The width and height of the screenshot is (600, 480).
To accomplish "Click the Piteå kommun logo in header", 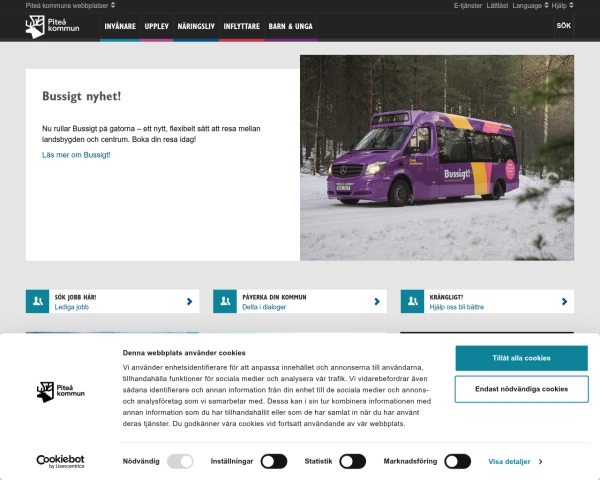I will [52, 26].
